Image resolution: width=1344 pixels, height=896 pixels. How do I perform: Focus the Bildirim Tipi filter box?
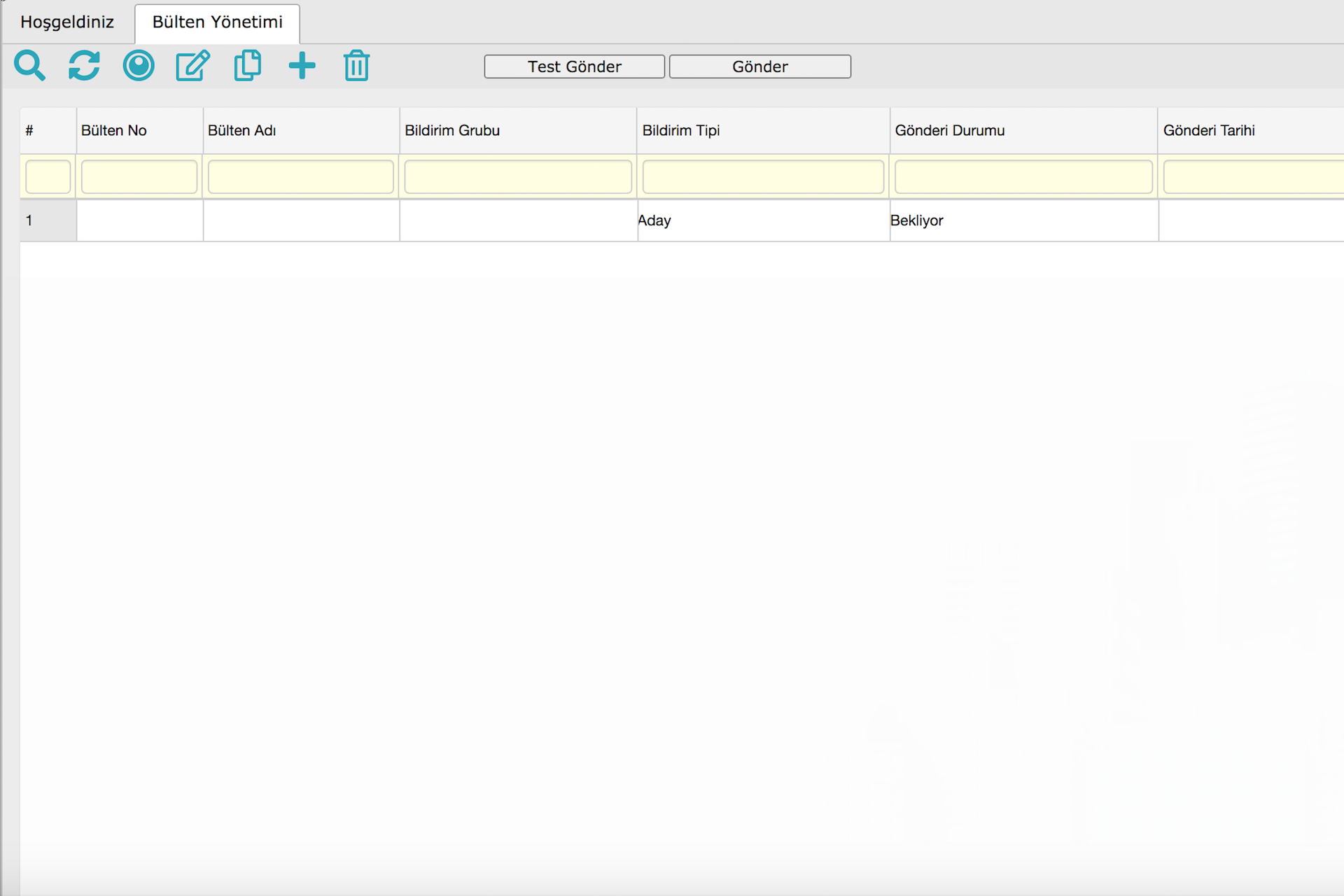coord(763,177)
